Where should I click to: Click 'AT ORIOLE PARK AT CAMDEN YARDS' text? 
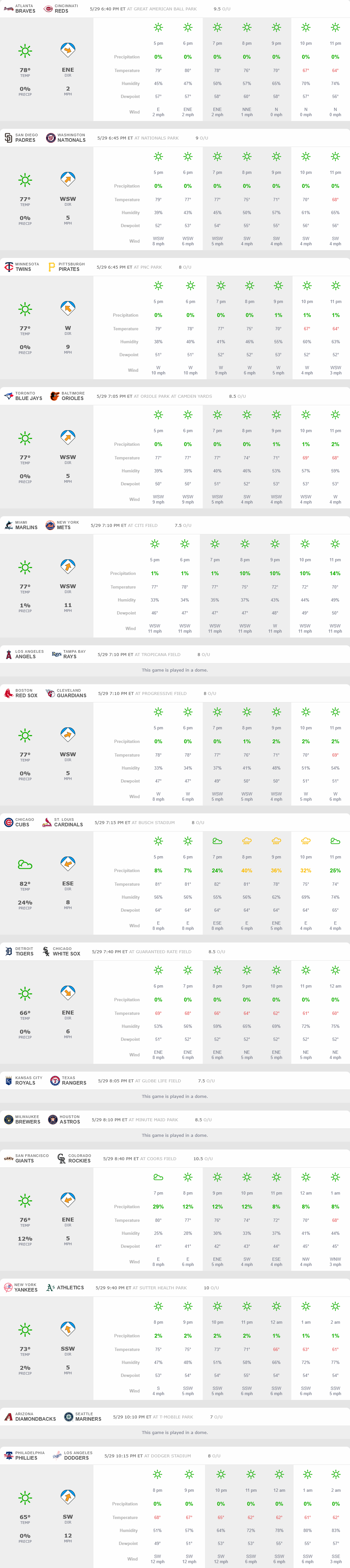pyautogui.click(x=173, y=396)
